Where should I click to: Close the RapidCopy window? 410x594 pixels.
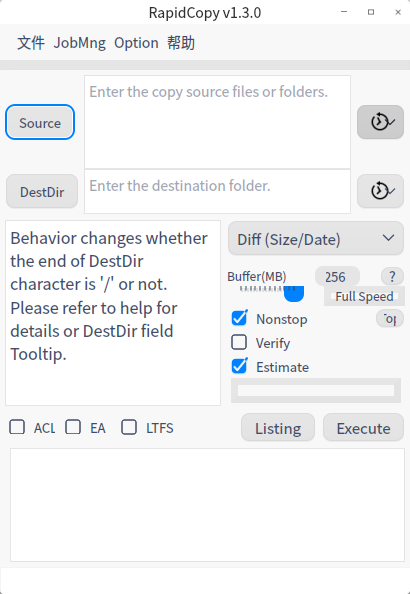(x=398, y=12)
